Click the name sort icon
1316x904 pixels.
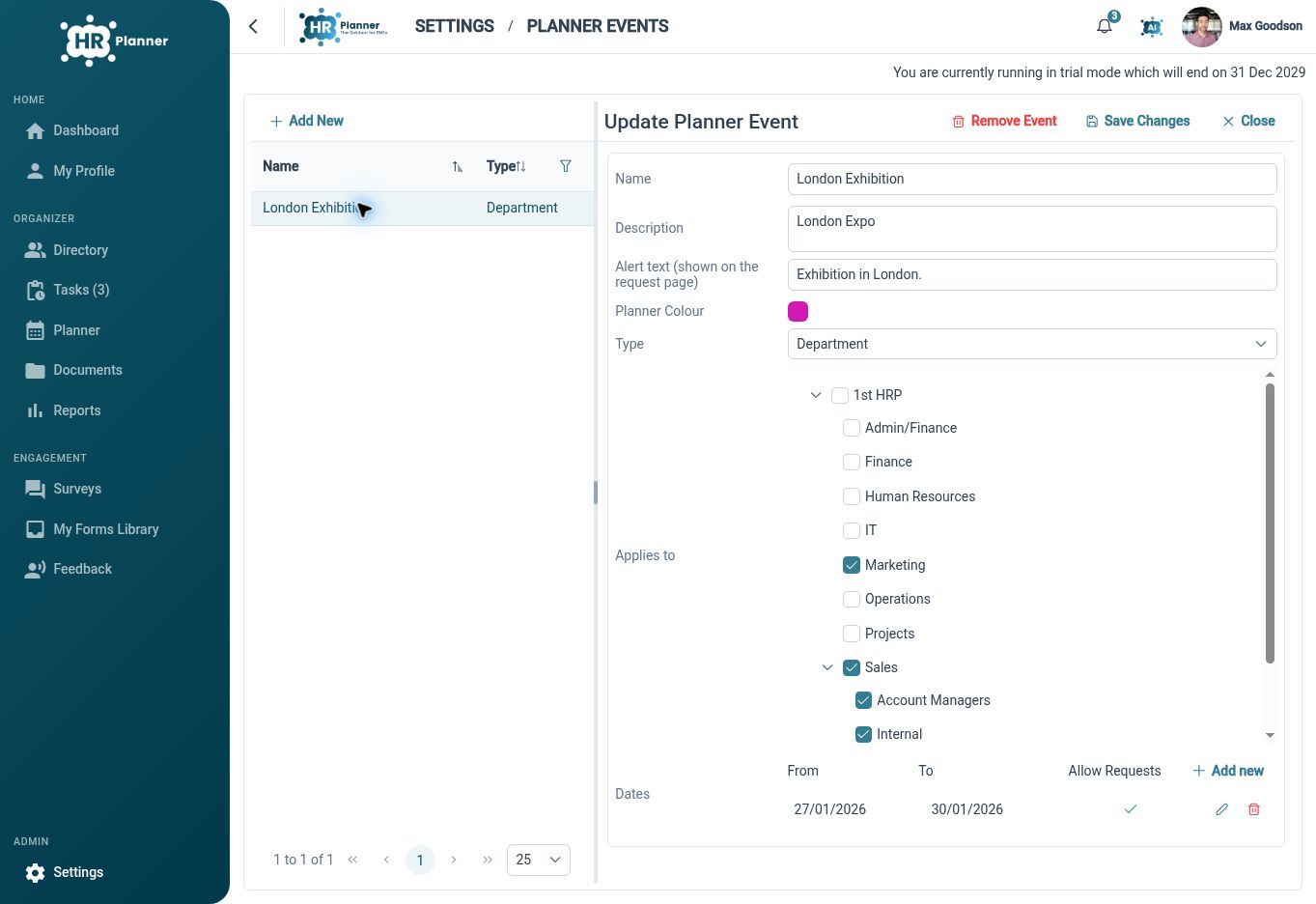click(x=458, y=167)
